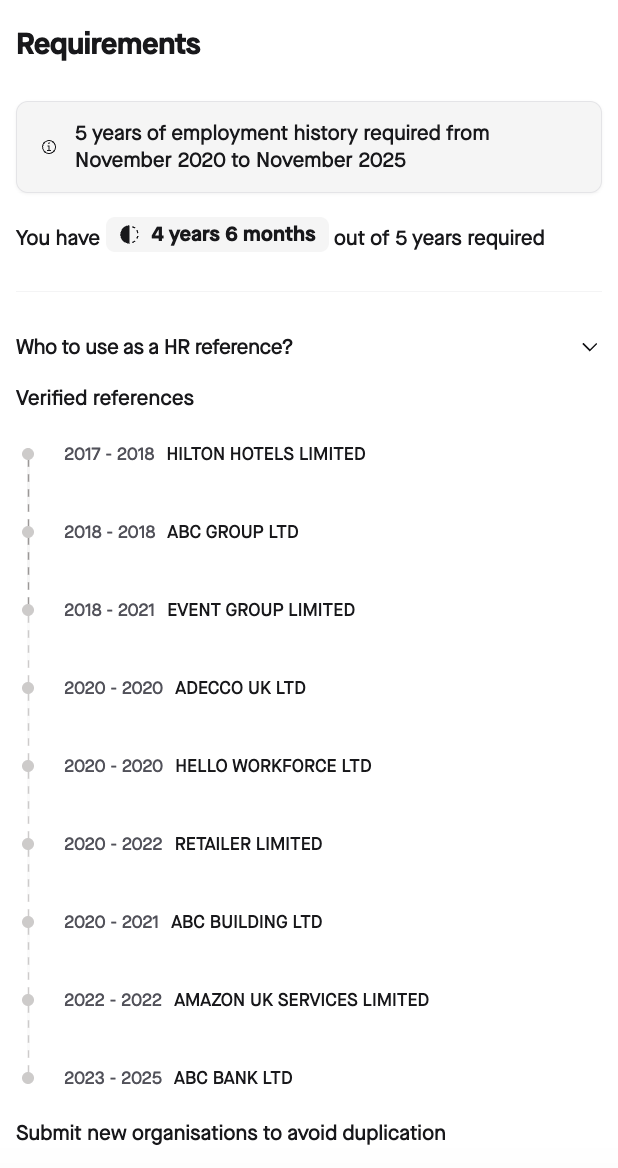This screenshot has height=1168, width=618.
Task: Click the timeline dot for AMAZON UK SERVICES LIMITED
Action: pyautogui.click(x=29, y=999)
